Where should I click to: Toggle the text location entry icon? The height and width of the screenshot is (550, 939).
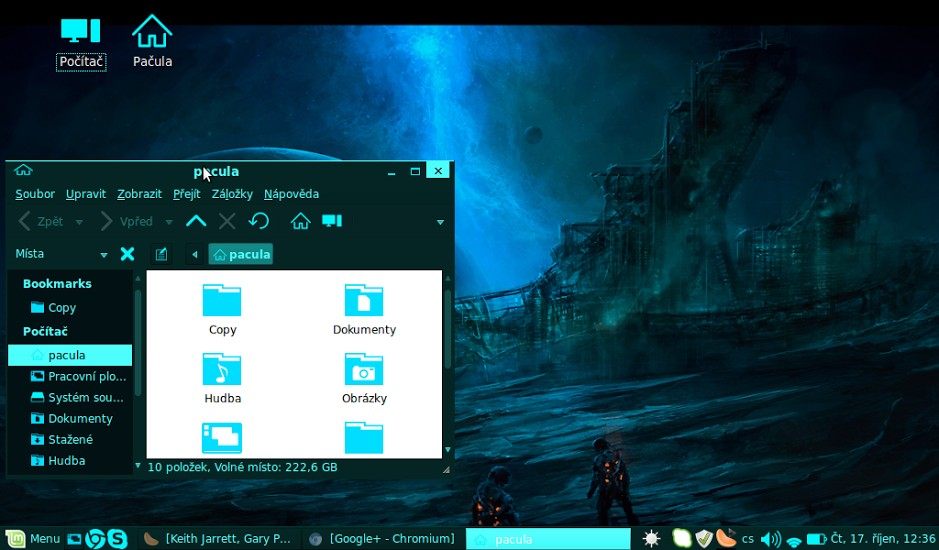click(x=160, y=254)
